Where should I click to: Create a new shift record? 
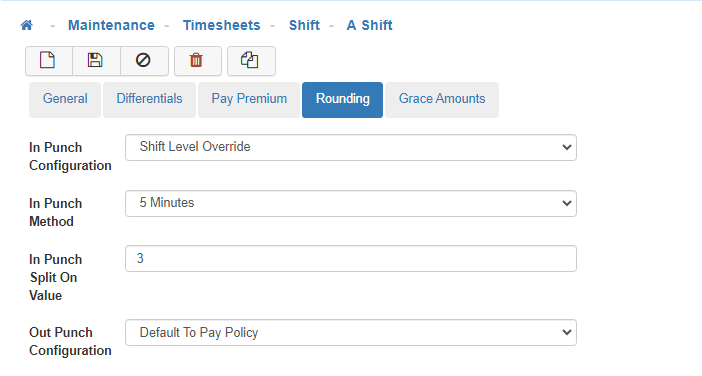49,60
